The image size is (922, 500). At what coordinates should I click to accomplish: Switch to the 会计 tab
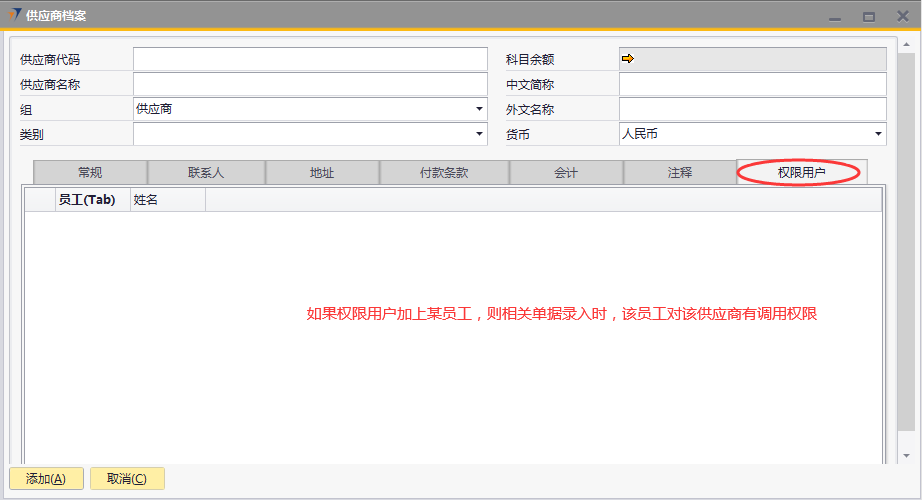[x=566, y=173]
